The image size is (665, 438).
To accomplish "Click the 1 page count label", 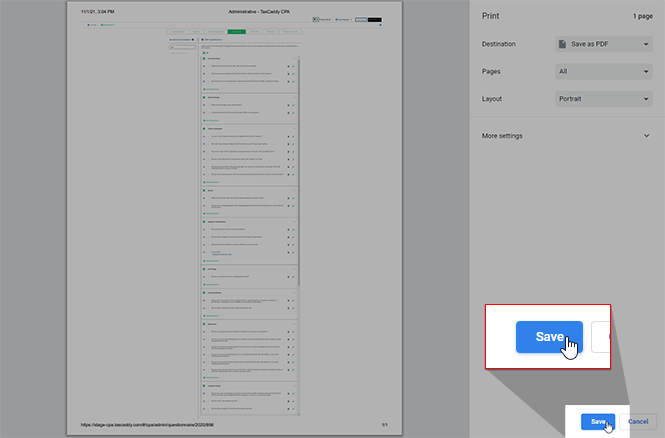I will 640,16.
